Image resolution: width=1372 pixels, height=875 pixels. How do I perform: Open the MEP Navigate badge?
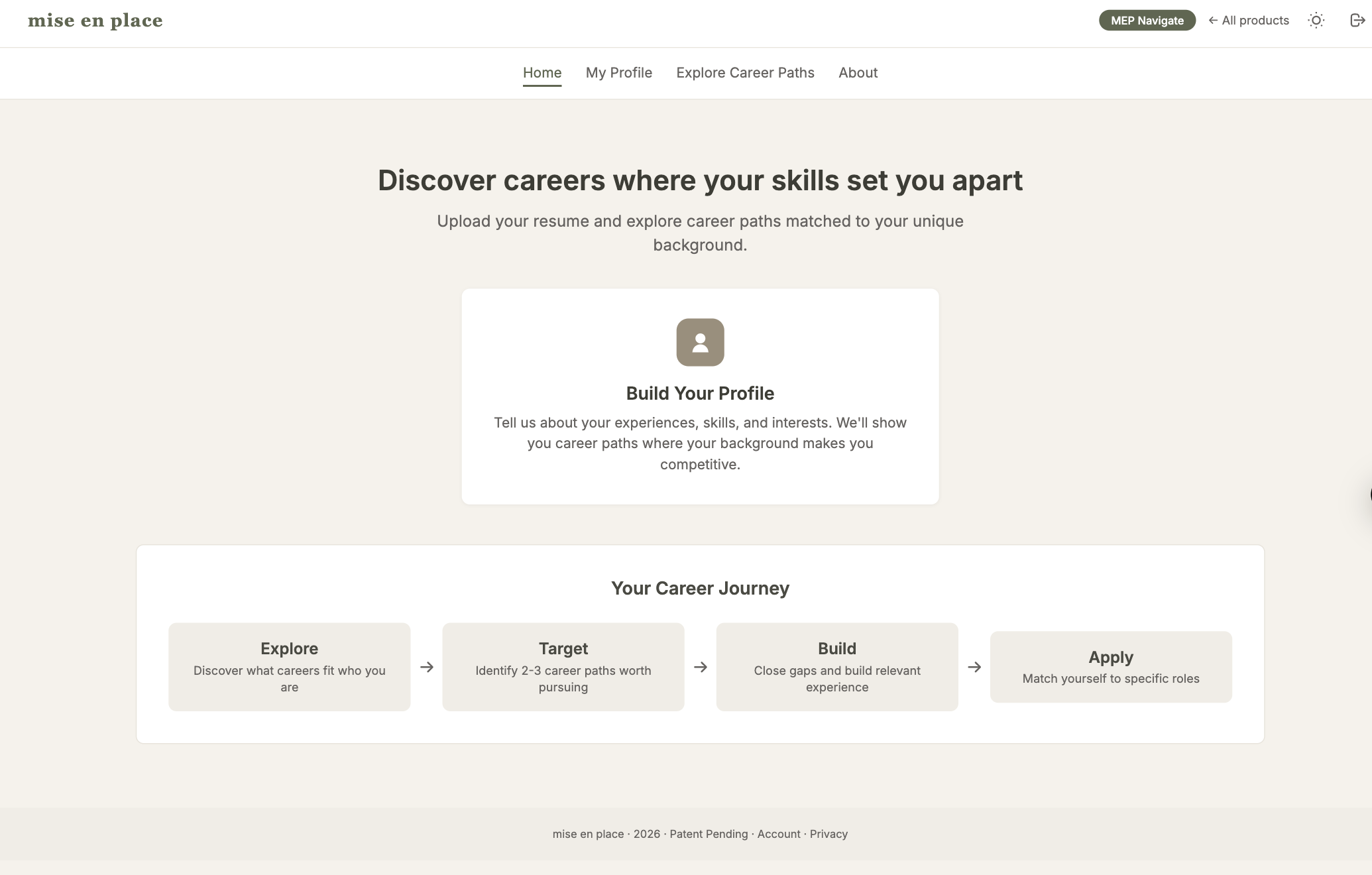click(1147, 21)
